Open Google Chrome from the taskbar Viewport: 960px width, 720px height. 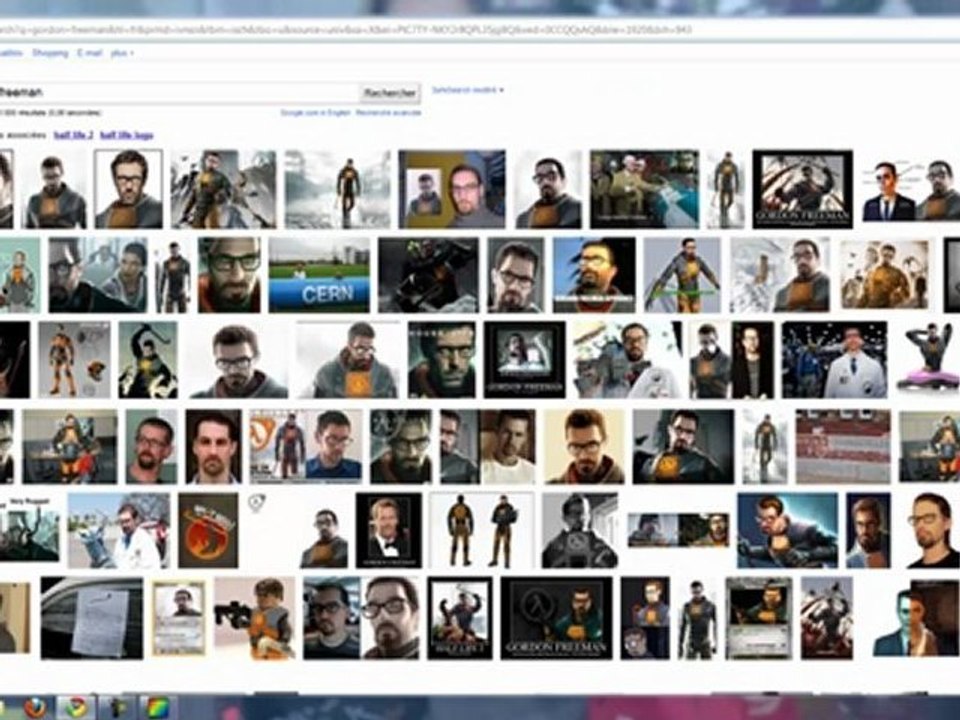(76, 708)
